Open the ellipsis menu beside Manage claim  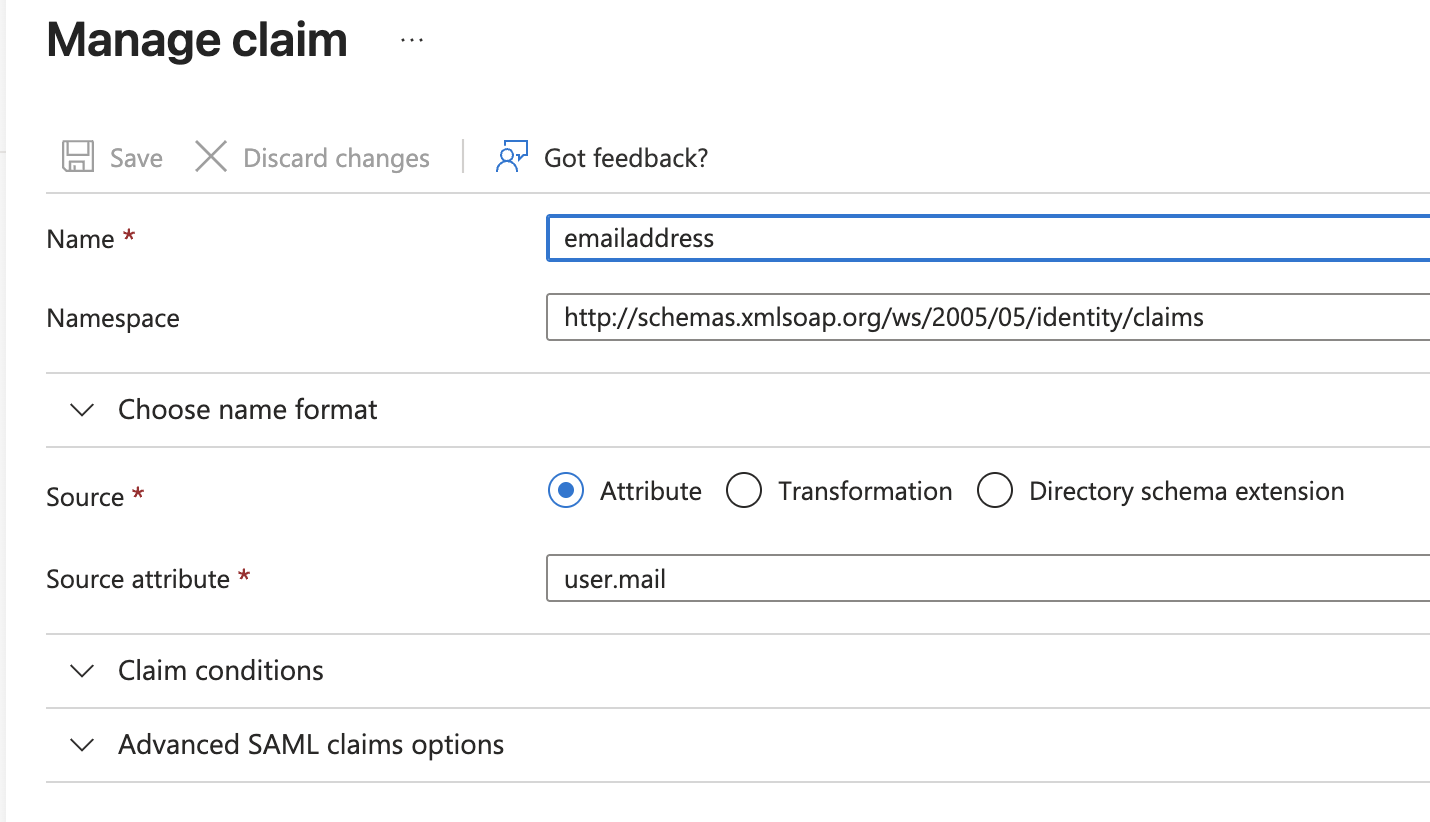point(411,41)
